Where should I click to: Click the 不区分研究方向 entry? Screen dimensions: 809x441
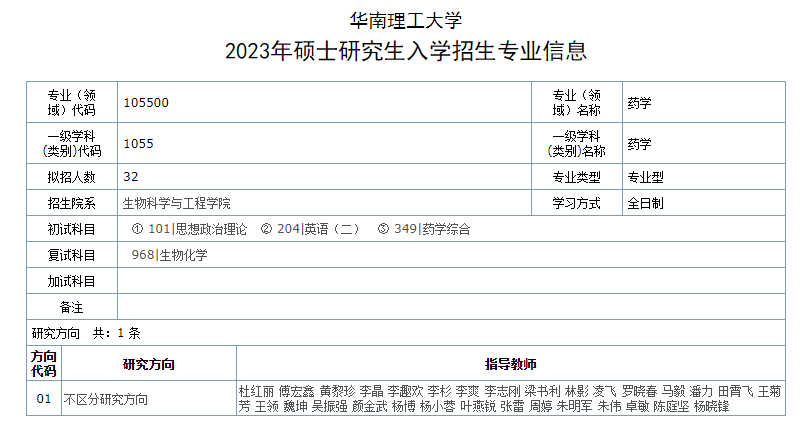point(106,399)
